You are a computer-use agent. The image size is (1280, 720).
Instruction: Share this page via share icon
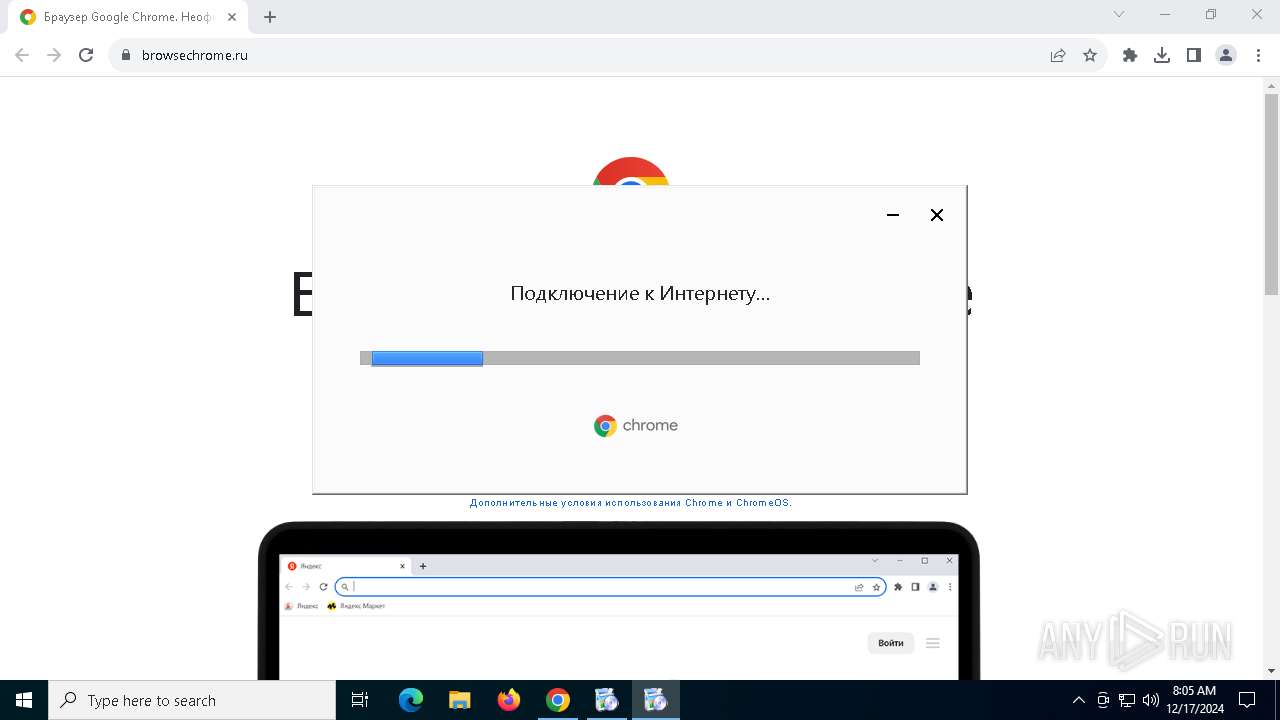1058,55
